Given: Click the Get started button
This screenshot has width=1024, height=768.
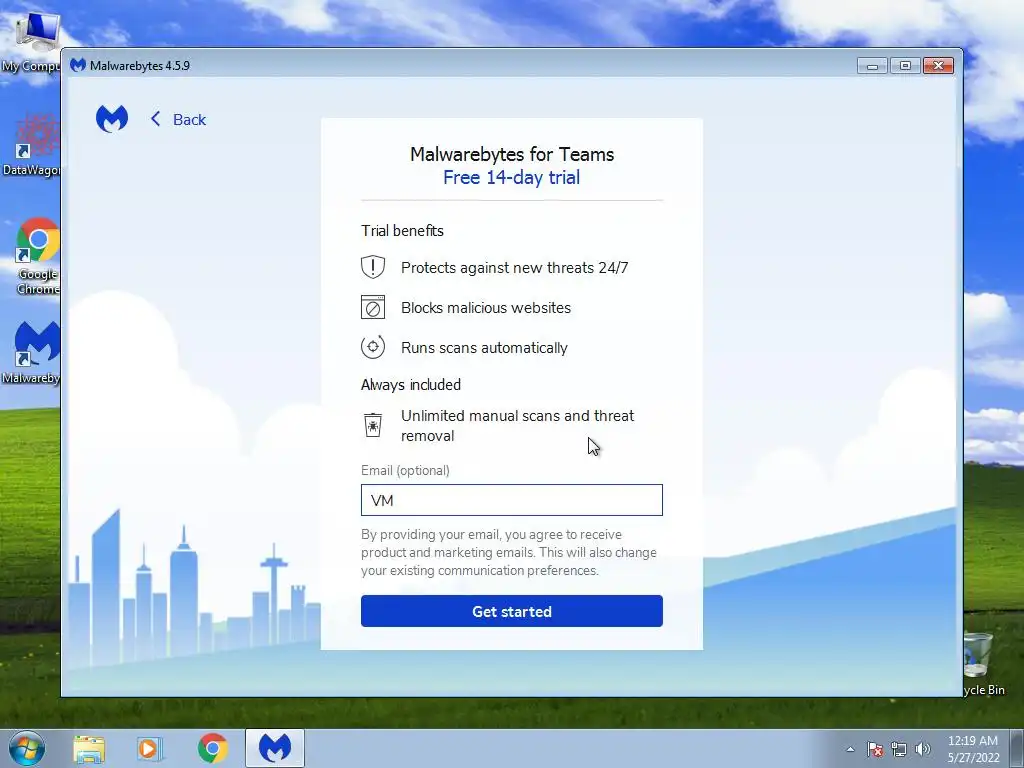Looking at the screenshot, I should 511,611.
